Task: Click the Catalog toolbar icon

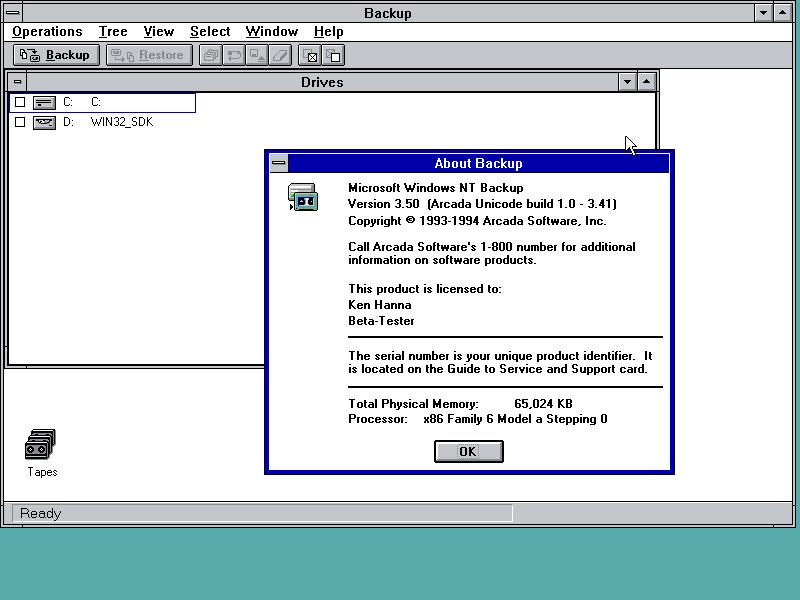Action: pyautogui.click(x=211, y=55)
